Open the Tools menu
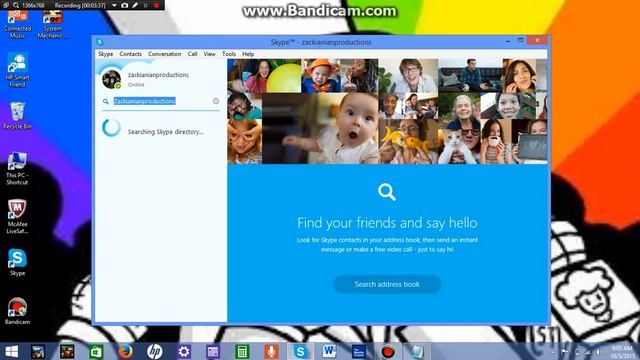The width and height of the screenshot is (640, 360). coord(229,54)
